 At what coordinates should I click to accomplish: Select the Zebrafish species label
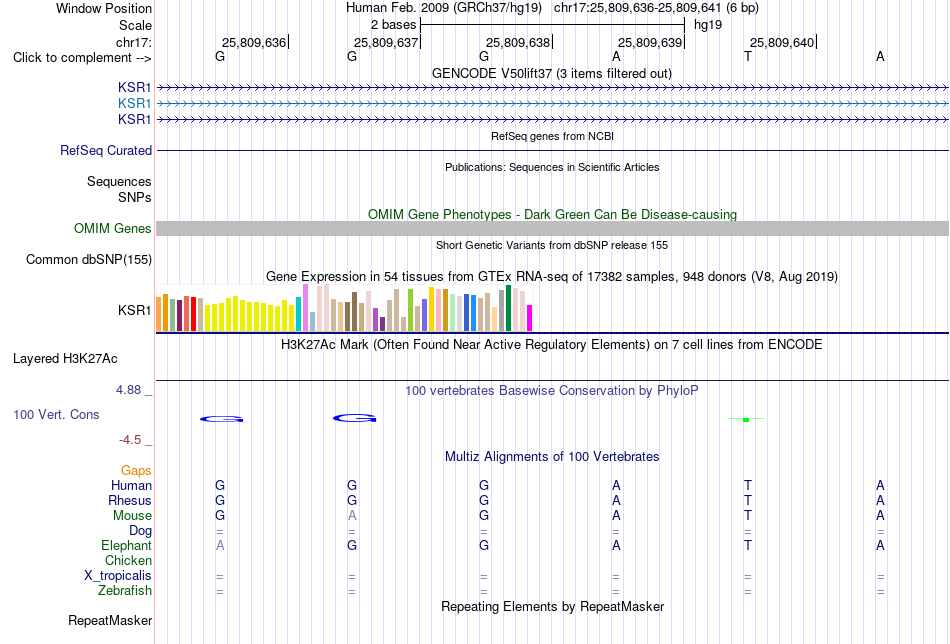click(125, 590)
